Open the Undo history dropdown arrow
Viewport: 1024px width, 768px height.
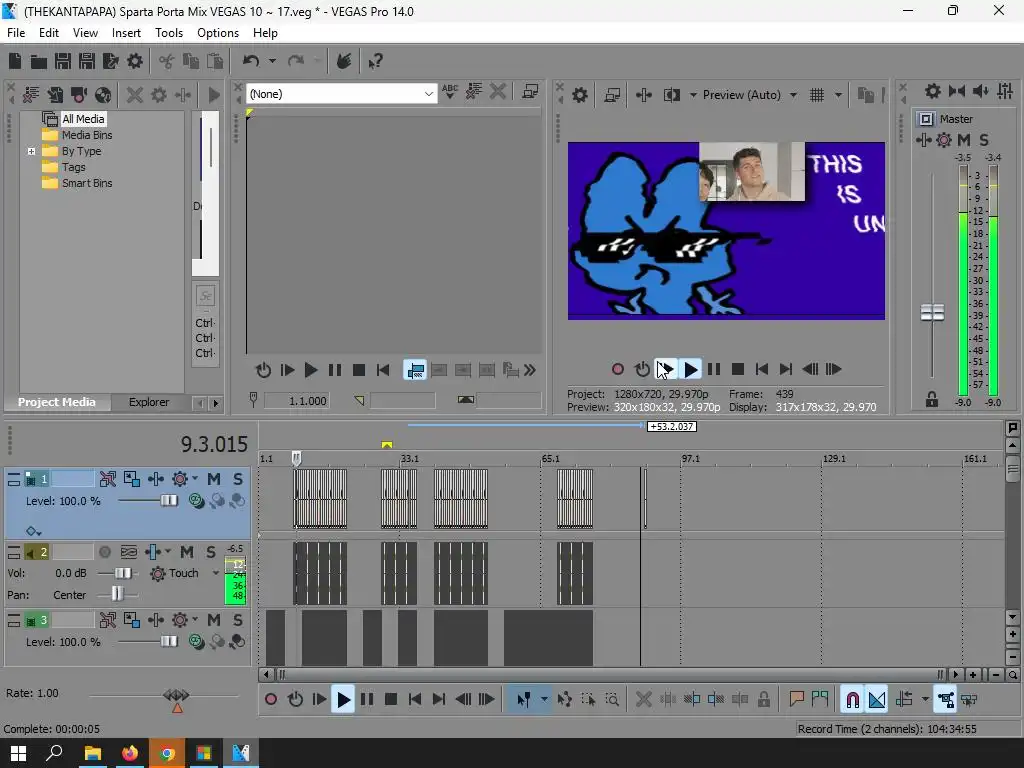coord(272,61)
